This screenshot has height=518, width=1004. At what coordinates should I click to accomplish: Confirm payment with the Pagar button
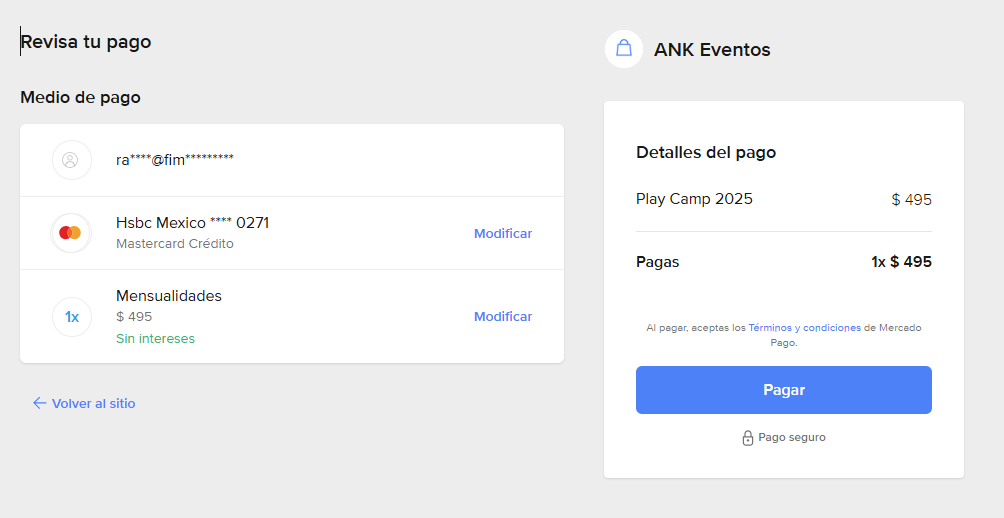[784, 390]
